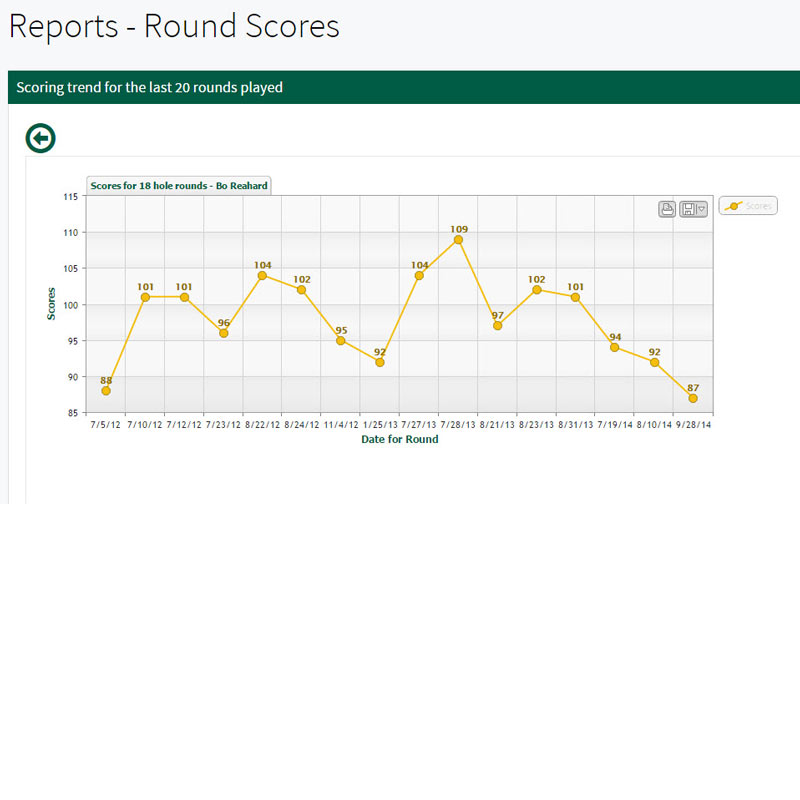Click the print chart icon

tap(667, 208)
